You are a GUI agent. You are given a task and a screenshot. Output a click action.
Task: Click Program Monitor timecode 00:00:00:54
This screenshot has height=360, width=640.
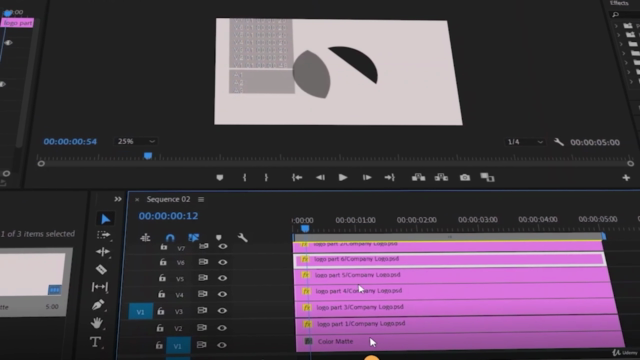tap(70, 142)
